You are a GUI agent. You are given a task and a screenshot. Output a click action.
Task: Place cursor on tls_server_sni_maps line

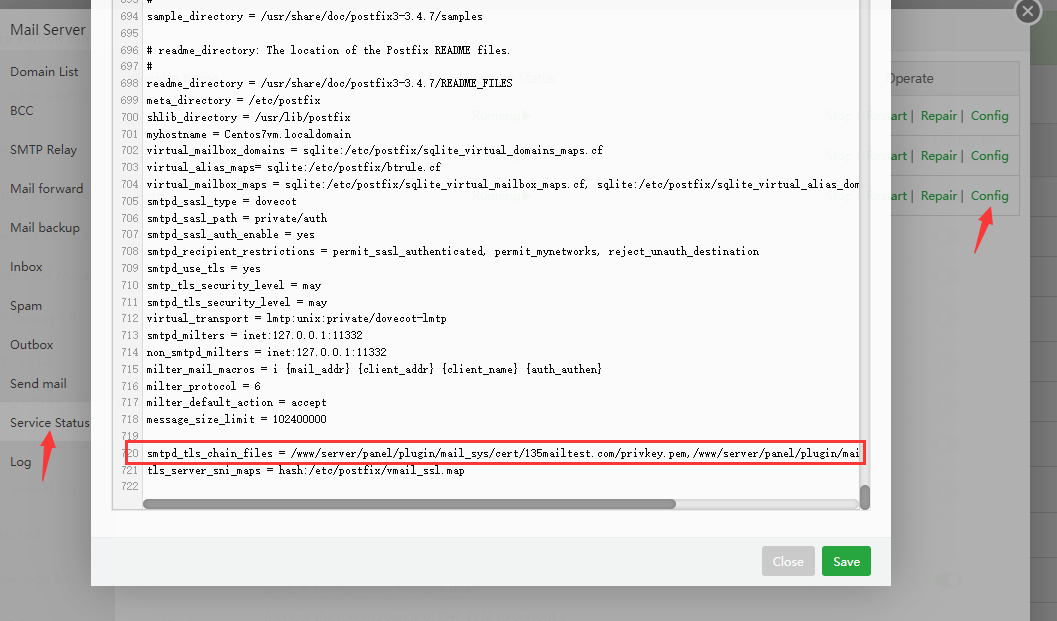(305, 470)
